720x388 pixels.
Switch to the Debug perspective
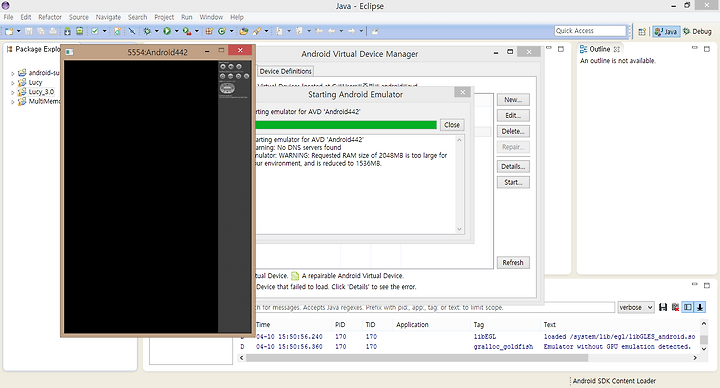(697, 31)
